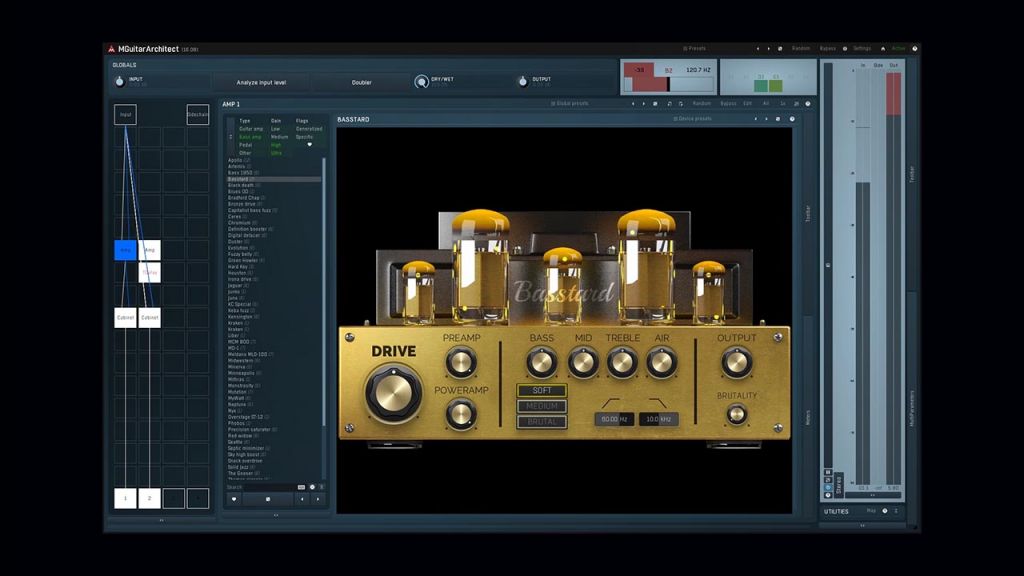
Task: Select the SOFT mode button on the amp
Action: click(x=541, y=391)
